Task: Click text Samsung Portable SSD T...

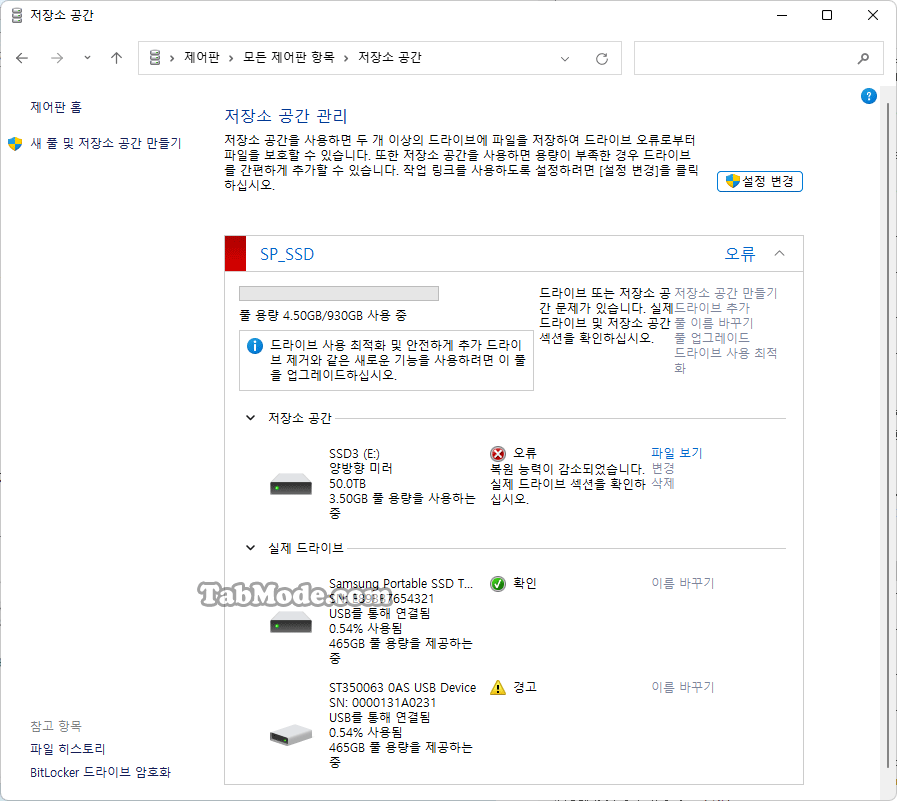Action: tap(401, 584)
